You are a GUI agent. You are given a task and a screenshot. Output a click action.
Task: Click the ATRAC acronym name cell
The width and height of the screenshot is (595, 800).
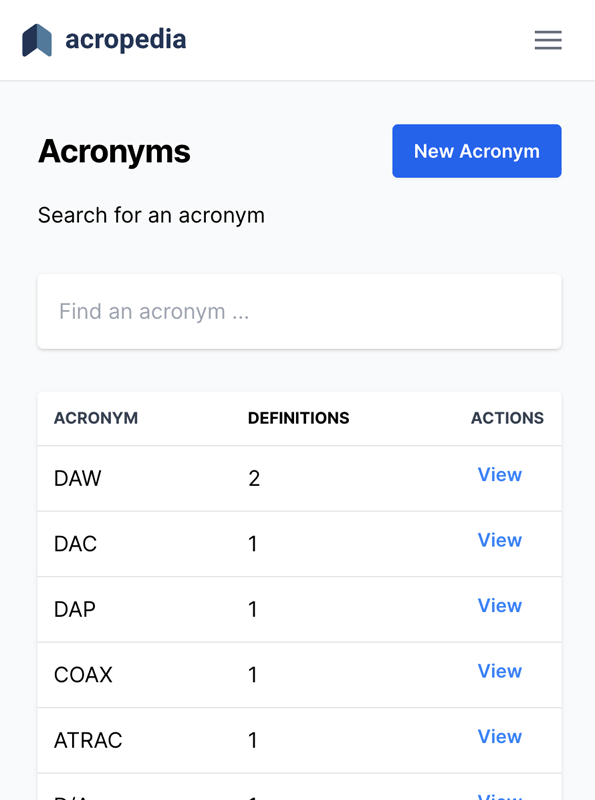[88, 740]
